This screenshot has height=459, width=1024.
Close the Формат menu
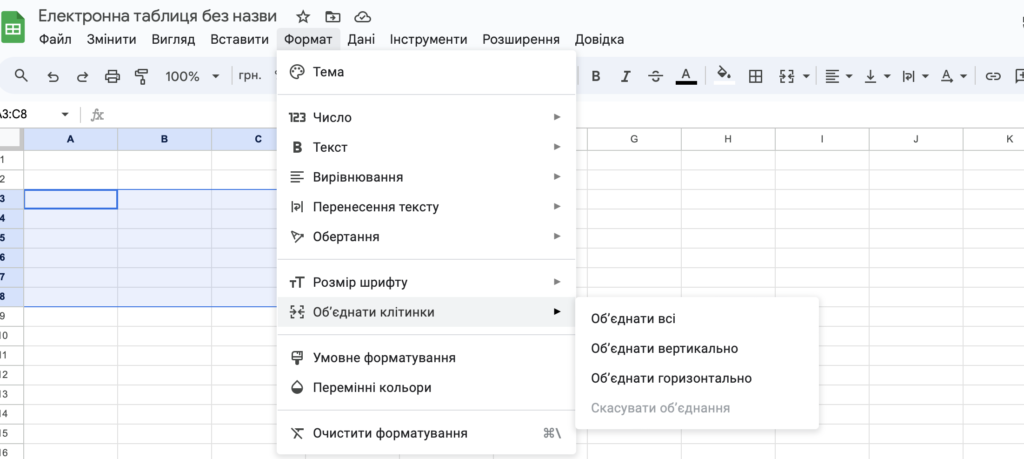click(x=308, y=39)
